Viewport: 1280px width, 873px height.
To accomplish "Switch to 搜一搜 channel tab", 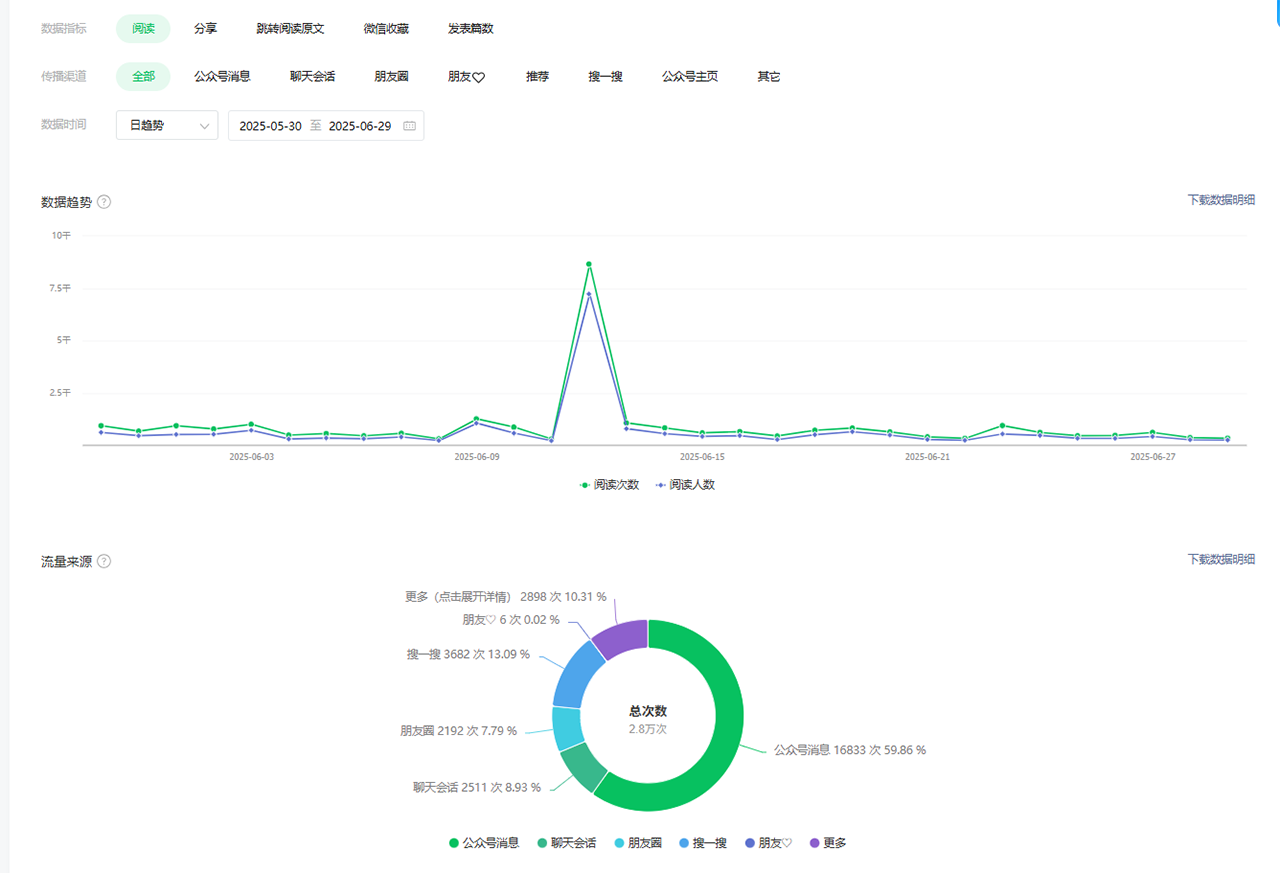I will point(605,76).
